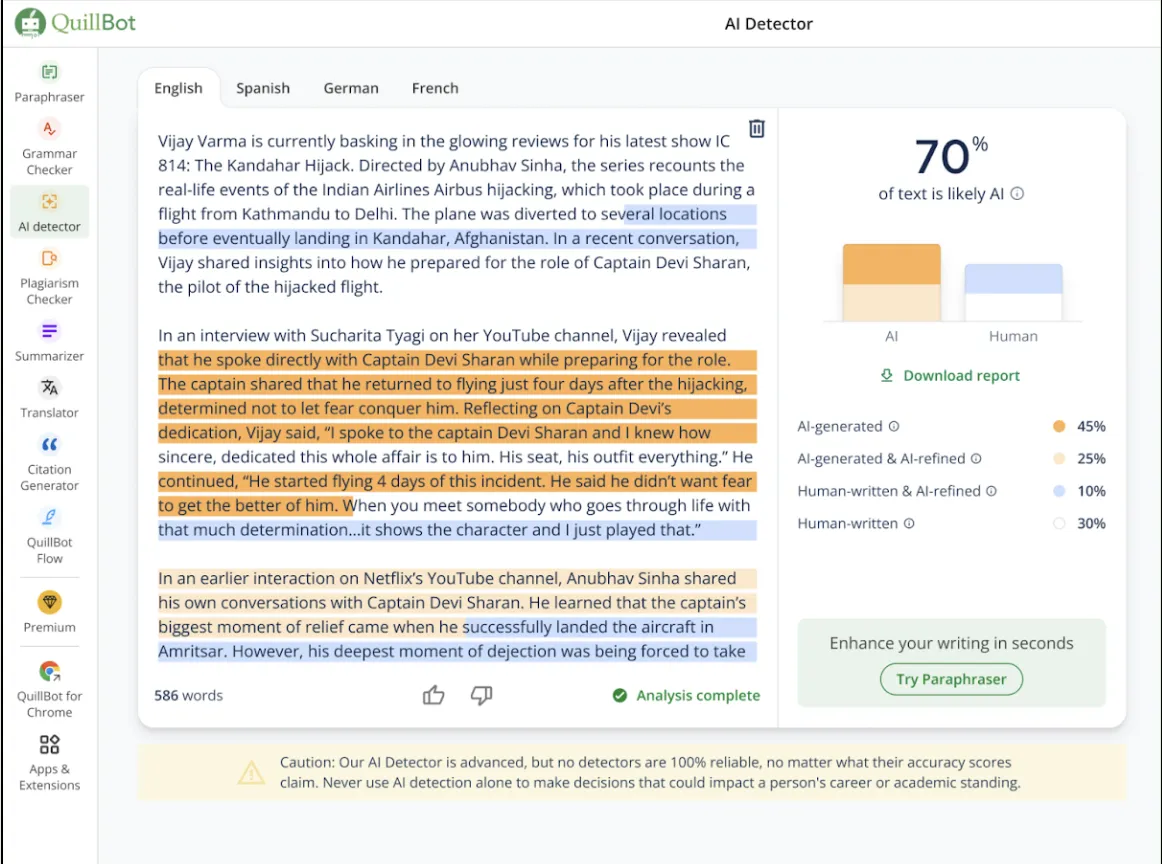Click the trash icon to delete text

tap(757, 129)
